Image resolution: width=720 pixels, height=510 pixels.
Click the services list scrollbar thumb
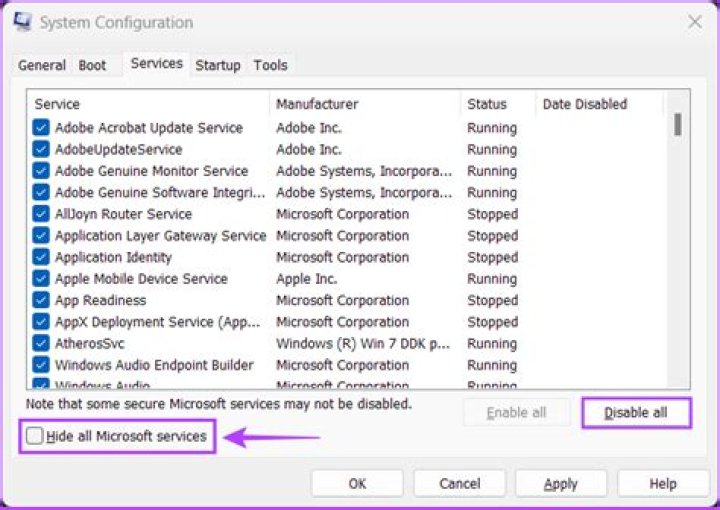[x=678, y=124]
